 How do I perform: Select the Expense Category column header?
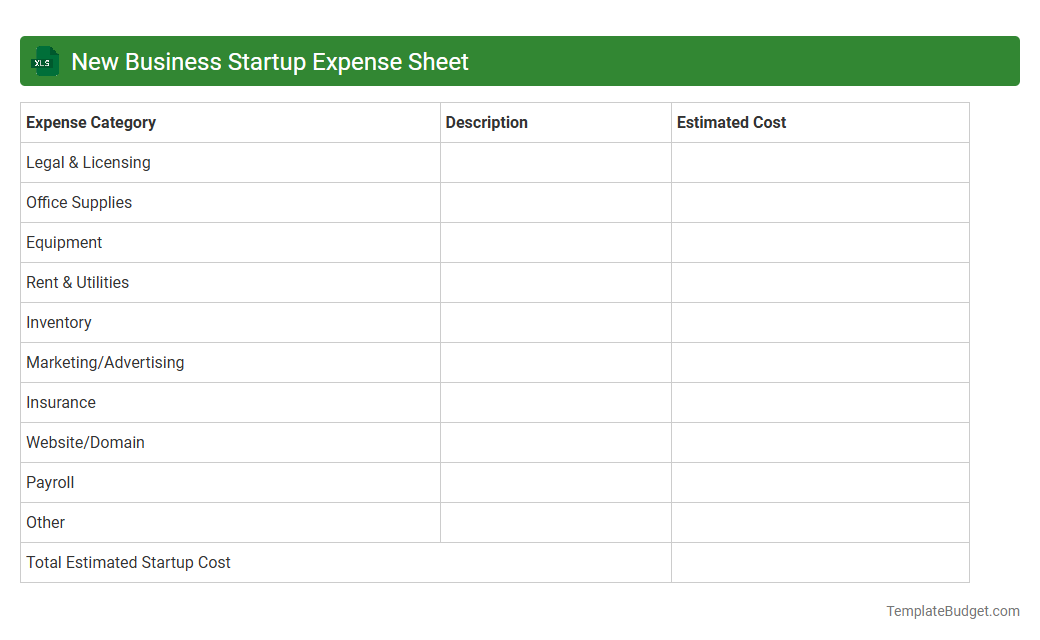91,122
